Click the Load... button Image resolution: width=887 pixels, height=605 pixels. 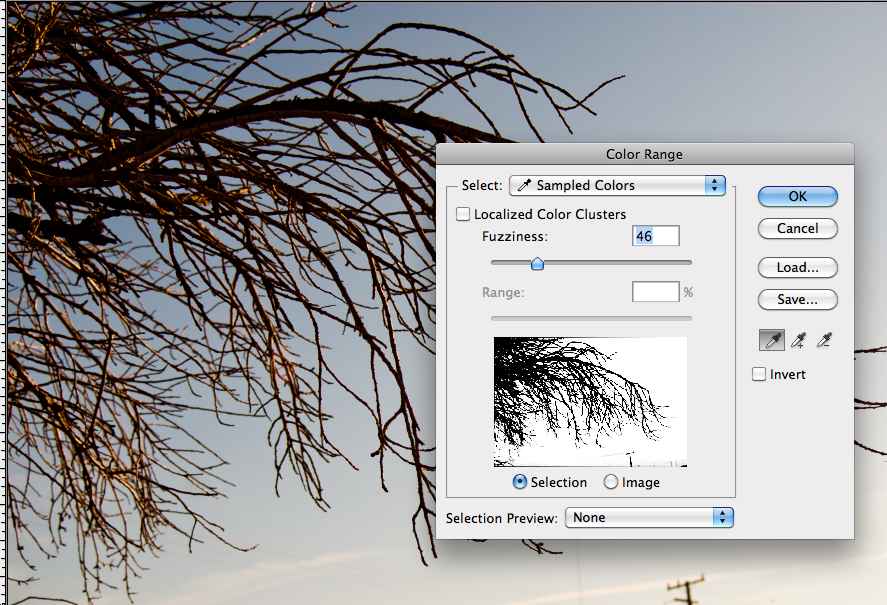click(797, 268)
